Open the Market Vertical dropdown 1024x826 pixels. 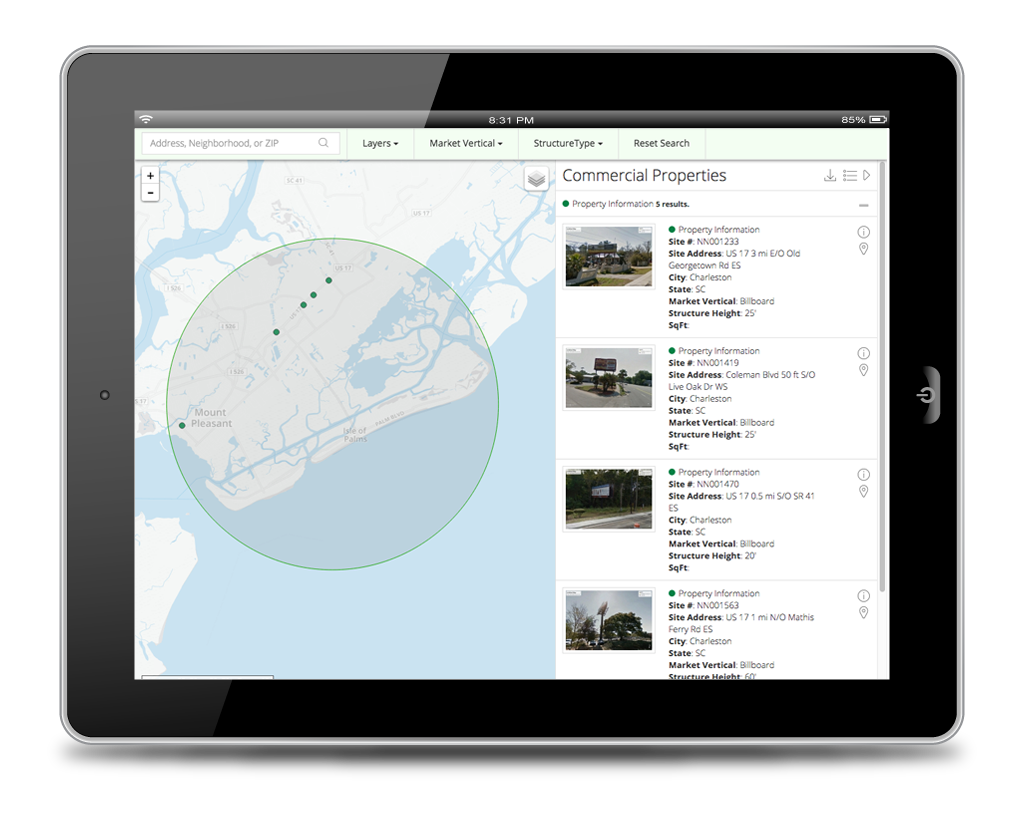[x=466, y=144]
